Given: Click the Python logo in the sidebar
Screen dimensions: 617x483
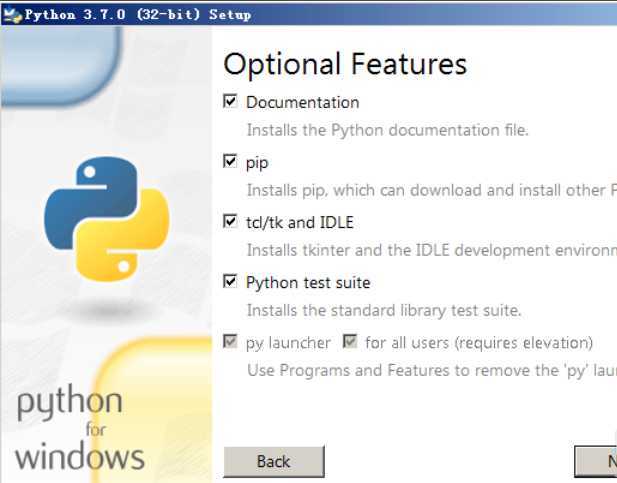Looking at the screenshot, I should point(107,219).
